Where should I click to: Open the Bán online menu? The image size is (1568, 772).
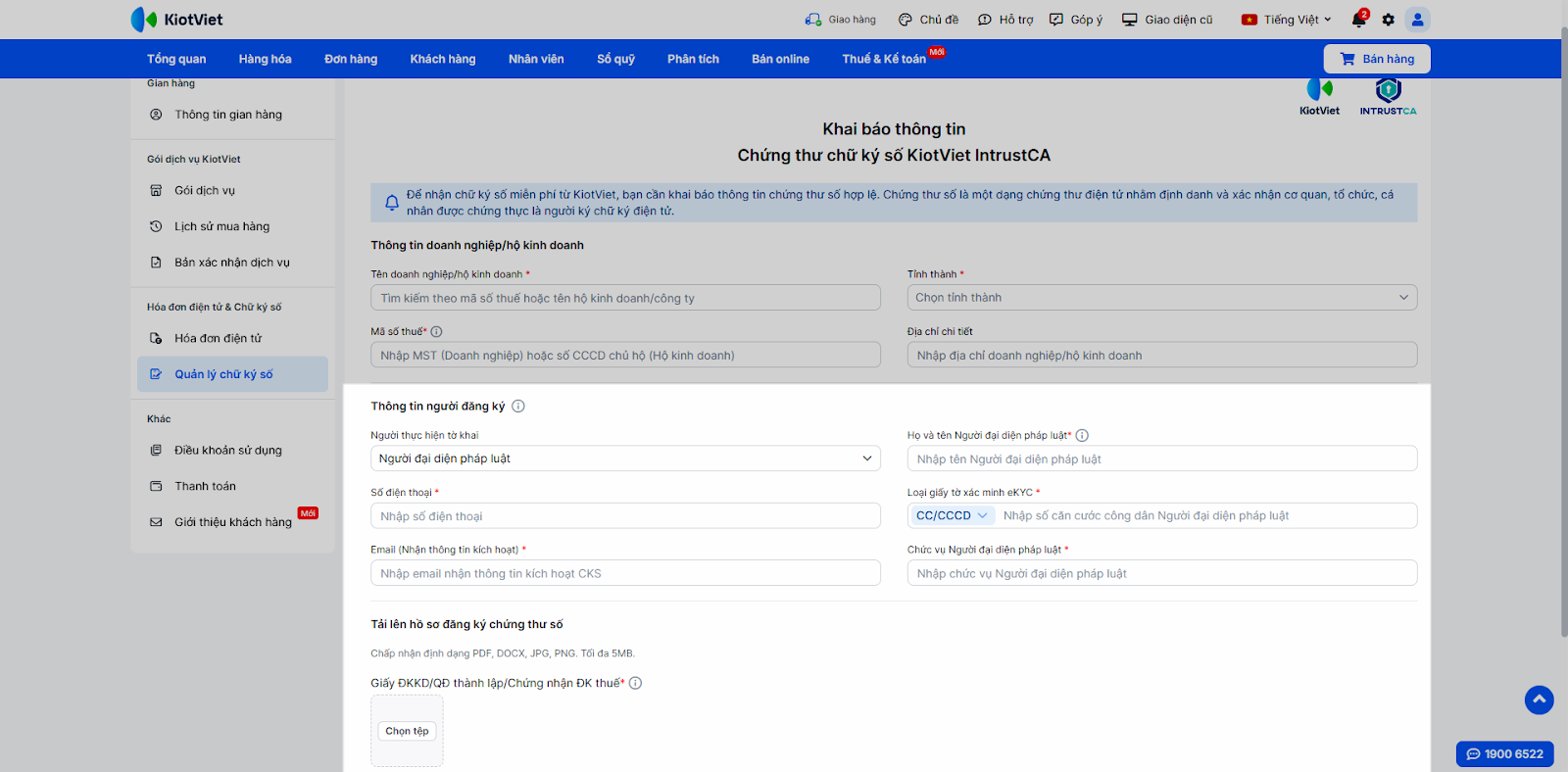point(781,59)
